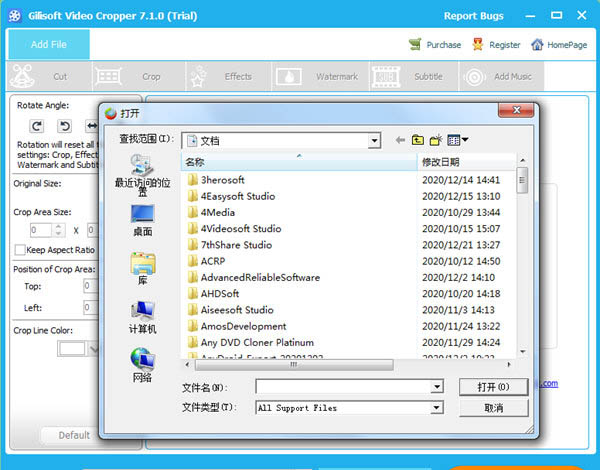Open the Add Music tab
The height and width of the screenshot is (470, 600).
click(501, 77)
